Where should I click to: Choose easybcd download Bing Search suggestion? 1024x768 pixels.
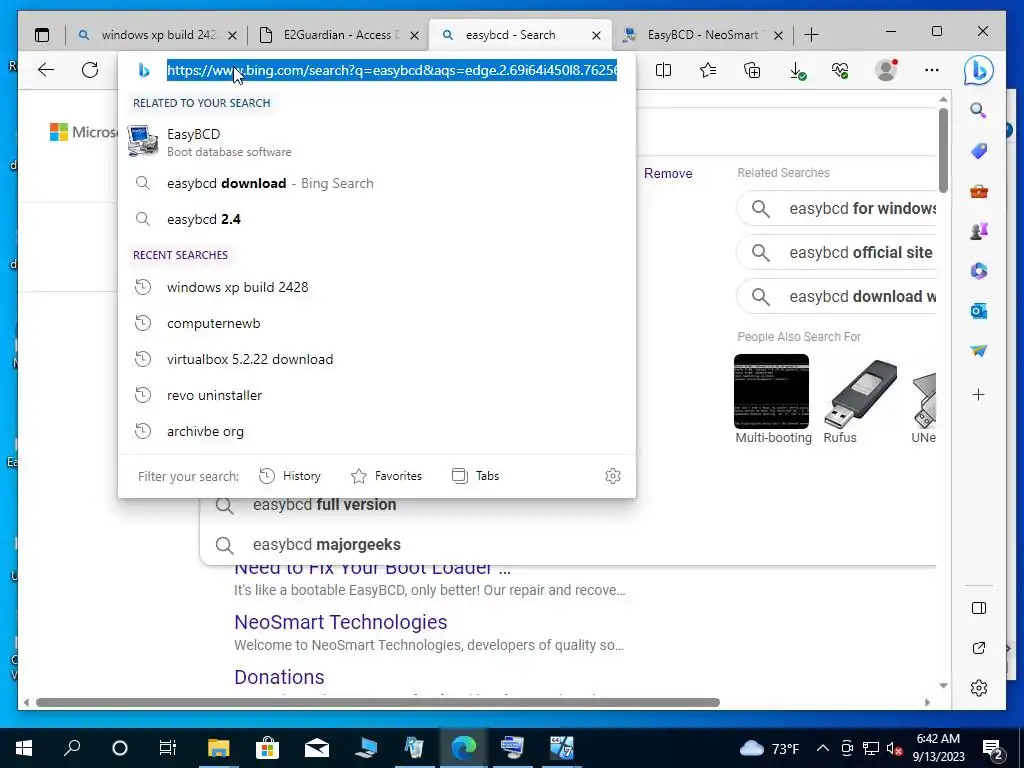pos(377,184)
